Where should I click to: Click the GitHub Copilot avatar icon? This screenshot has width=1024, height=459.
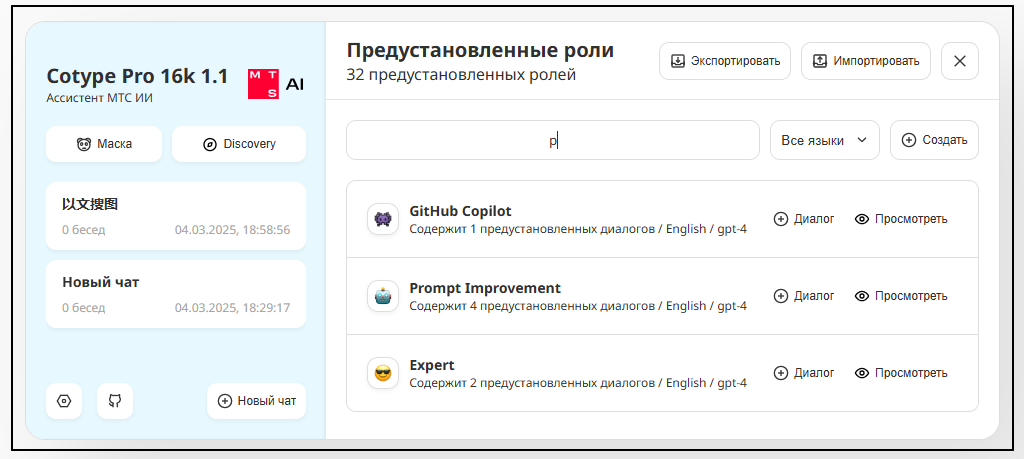tap(383, 219)
